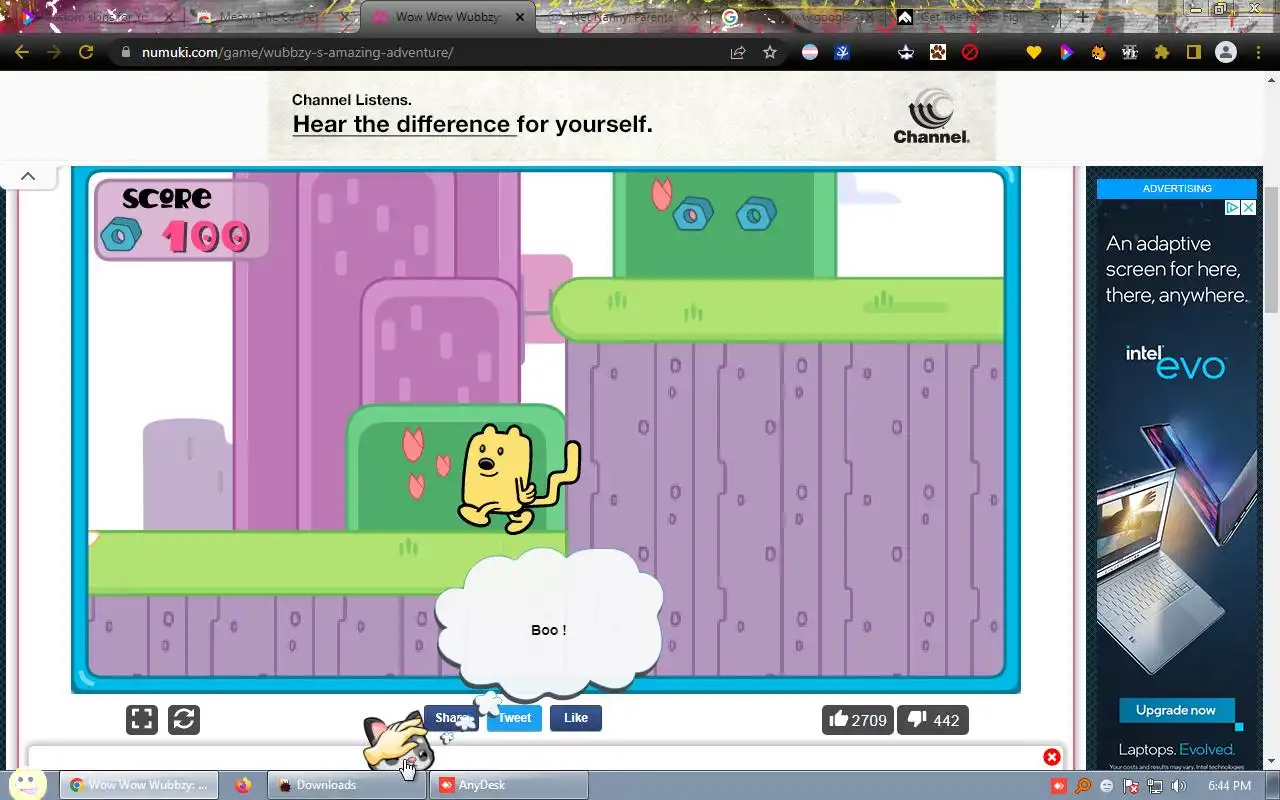Click the thumbs down button with 442 votes
Viewport: 1280px width, 800px height.
point(933,720)
